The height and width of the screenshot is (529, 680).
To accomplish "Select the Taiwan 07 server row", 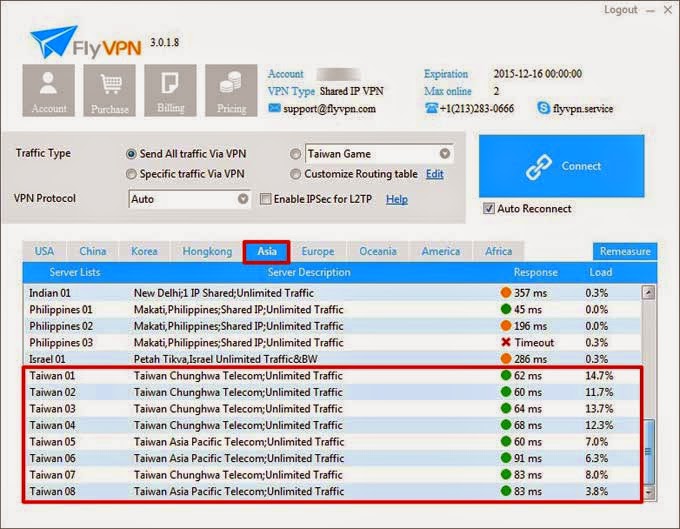I will pyautogui.click(x=332, y=474).
